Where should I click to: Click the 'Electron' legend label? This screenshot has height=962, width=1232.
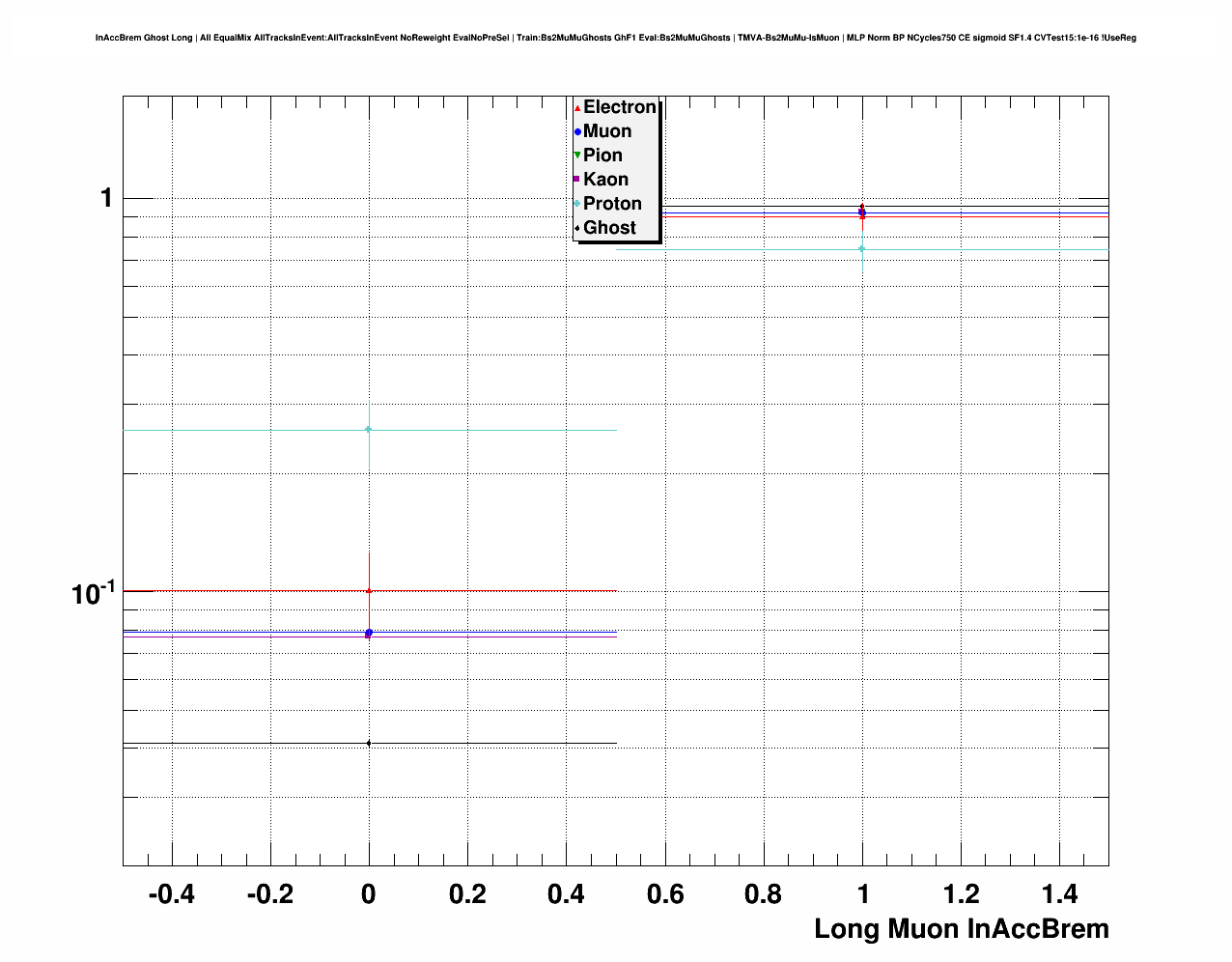(620, 107)
